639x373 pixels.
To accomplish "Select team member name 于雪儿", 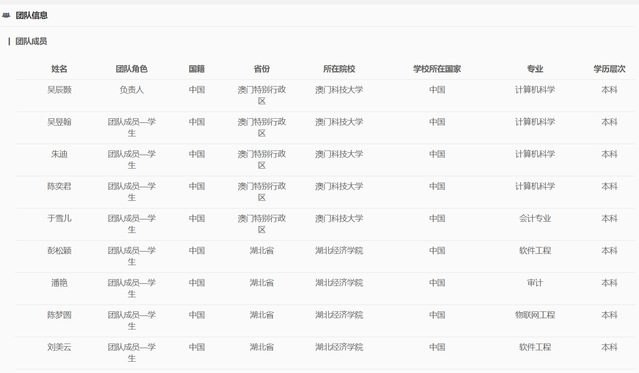I will 59,219.
